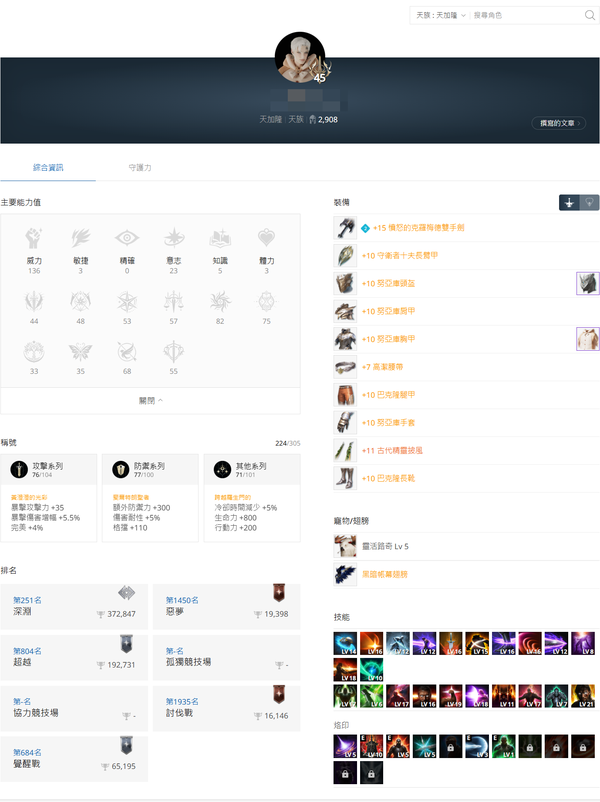Image resolution: width=600 pixels, height=802 pixels.
Task: Click the LV 1 green stigma icon
Action: [504, 746]
